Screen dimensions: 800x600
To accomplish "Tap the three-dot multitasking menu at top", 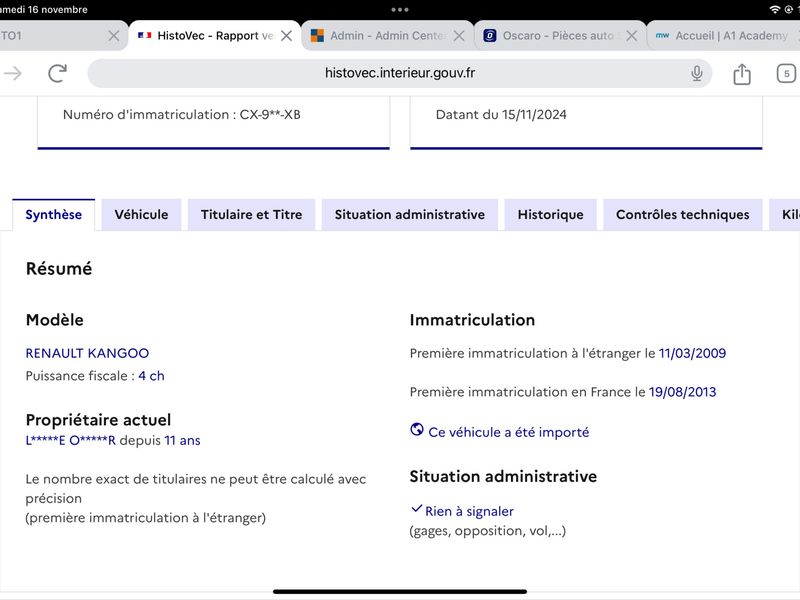I will (399, 9).
